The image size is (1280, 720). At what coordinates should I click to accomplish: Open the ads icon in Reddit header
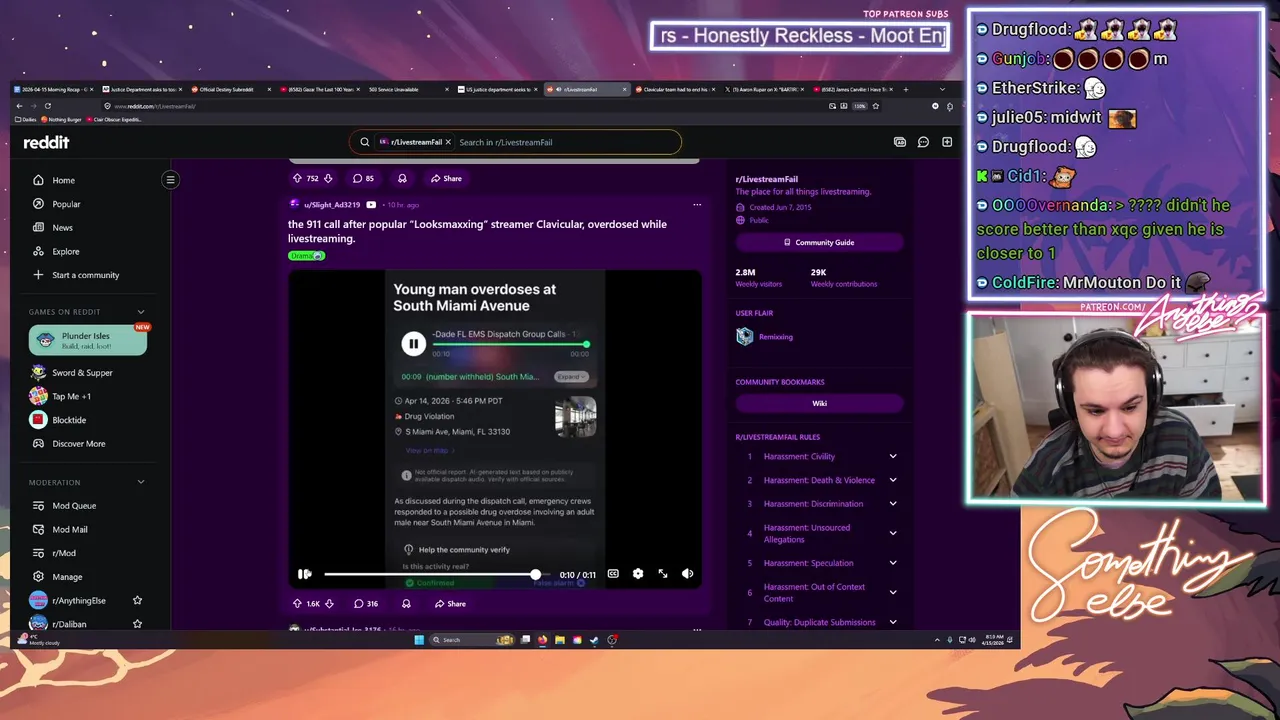(900, 142)
